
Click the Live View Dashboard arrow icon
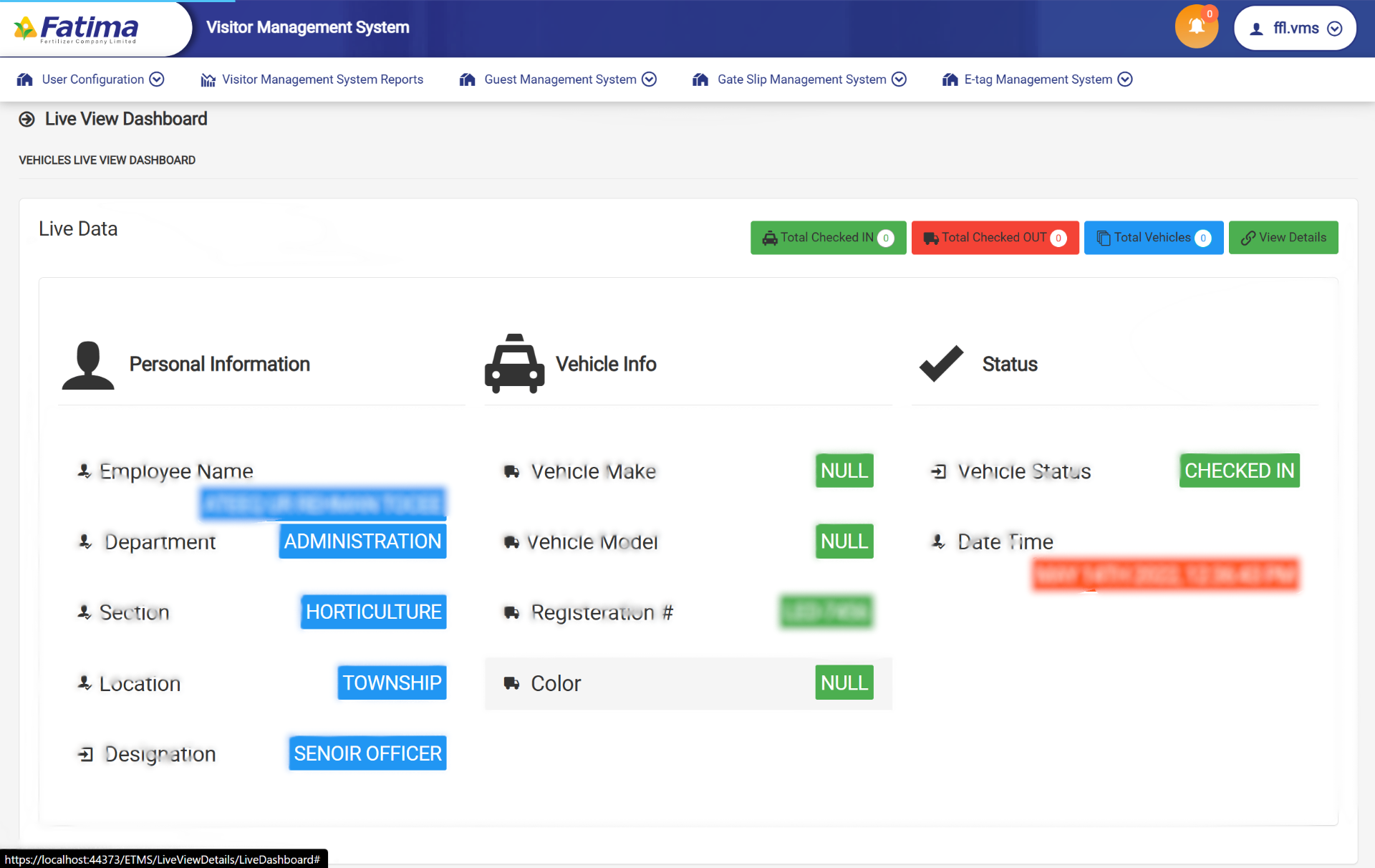coord(26,120)
